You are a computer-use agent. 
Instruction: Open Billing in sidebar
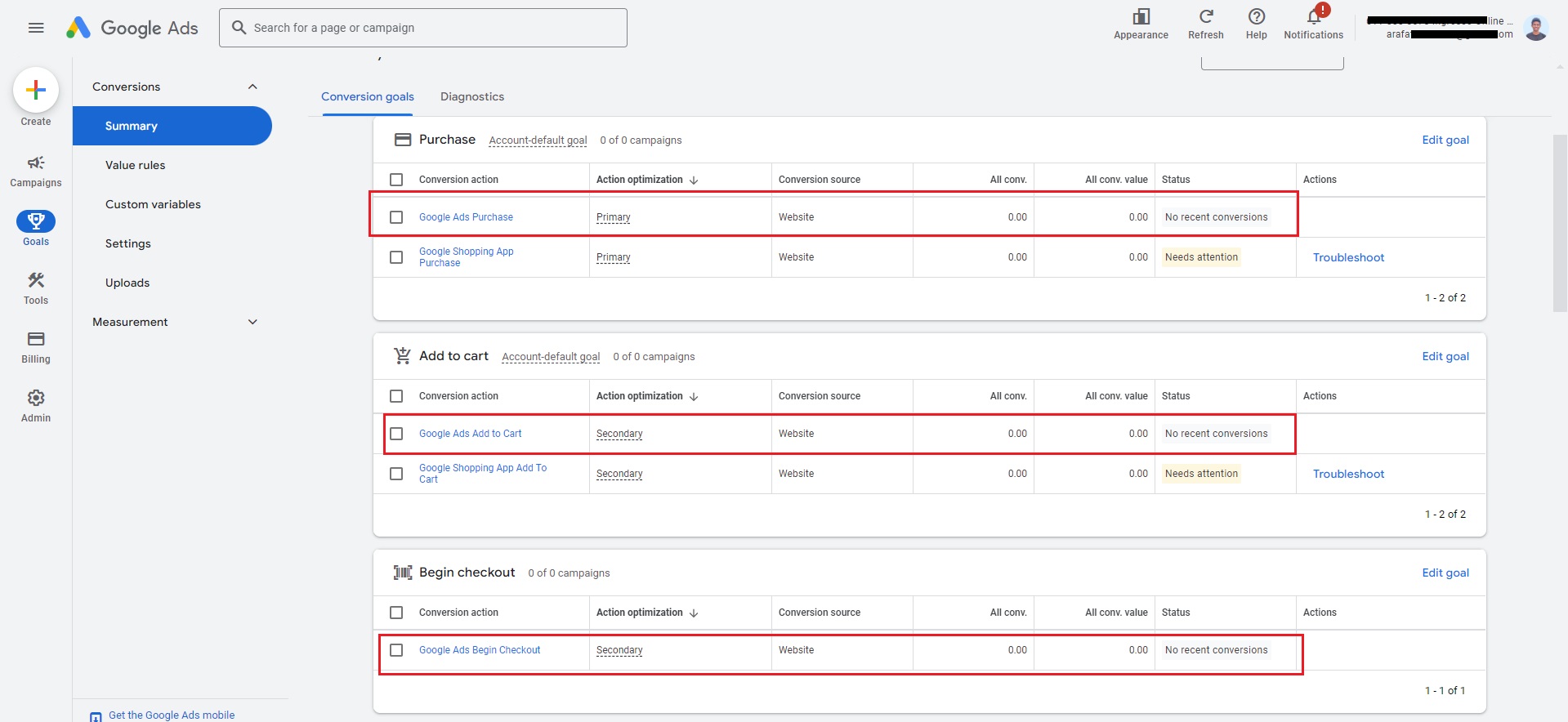36,347
